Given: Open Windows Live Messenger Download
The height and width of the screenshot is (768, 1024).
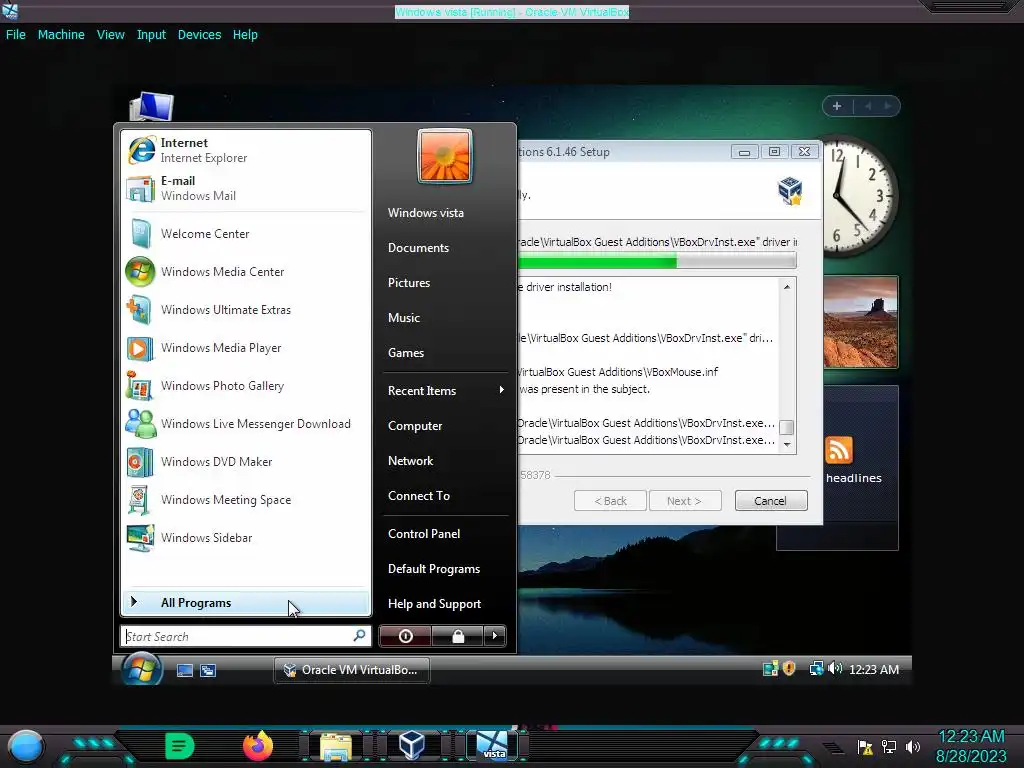Looking at the screenshot, I should 246,424.
